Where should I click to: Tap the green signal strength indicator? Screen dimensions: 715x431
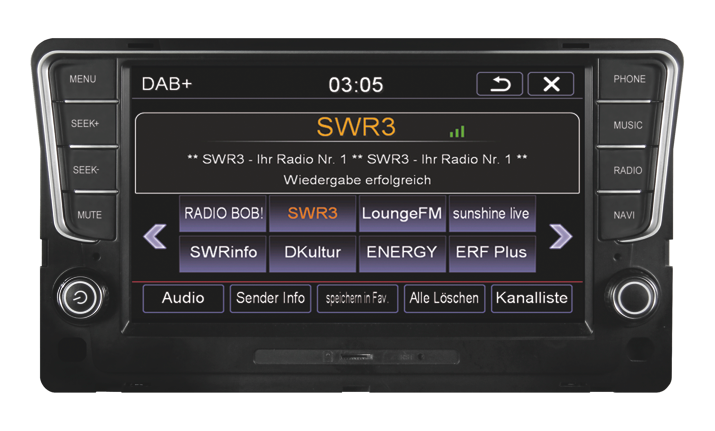[x=457, y=132]
